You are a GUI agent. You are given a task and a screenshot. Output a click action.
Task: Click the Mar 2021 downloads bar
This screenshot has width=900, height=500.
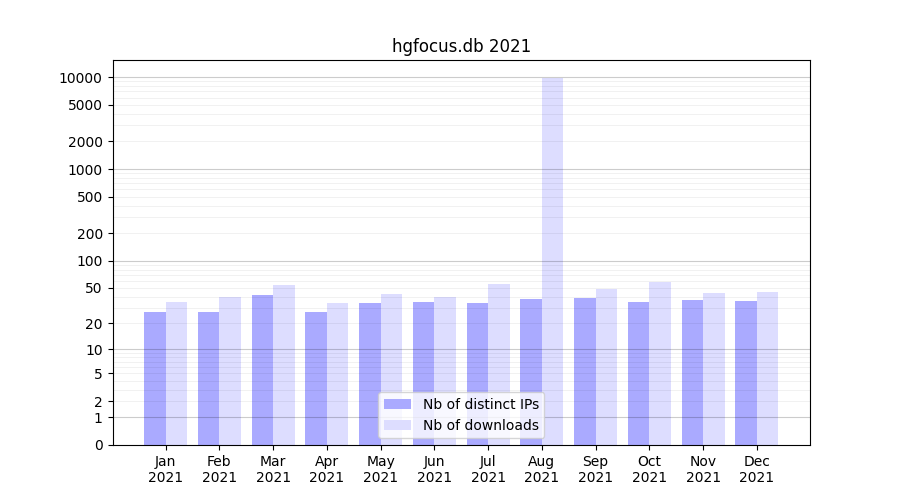pos(284,365)
